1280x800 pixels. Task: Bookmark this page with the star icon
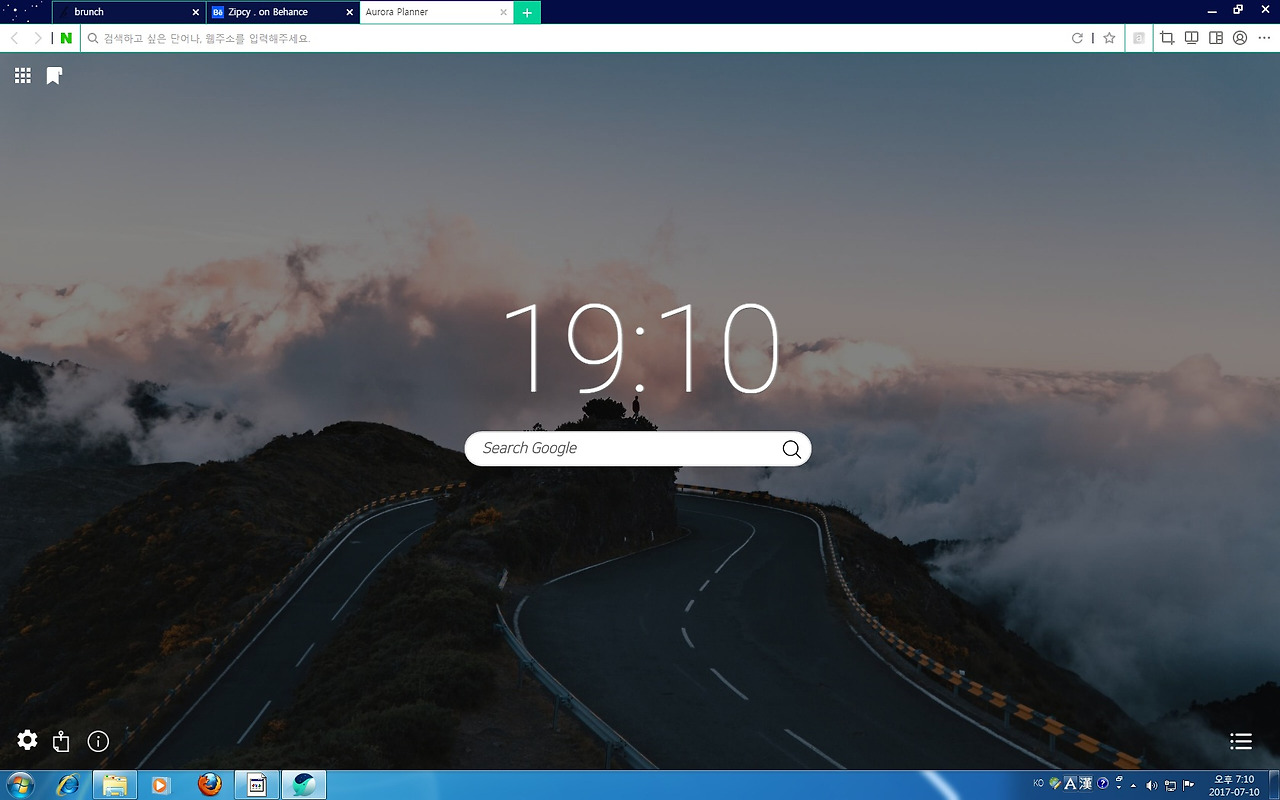(1109, 38)
